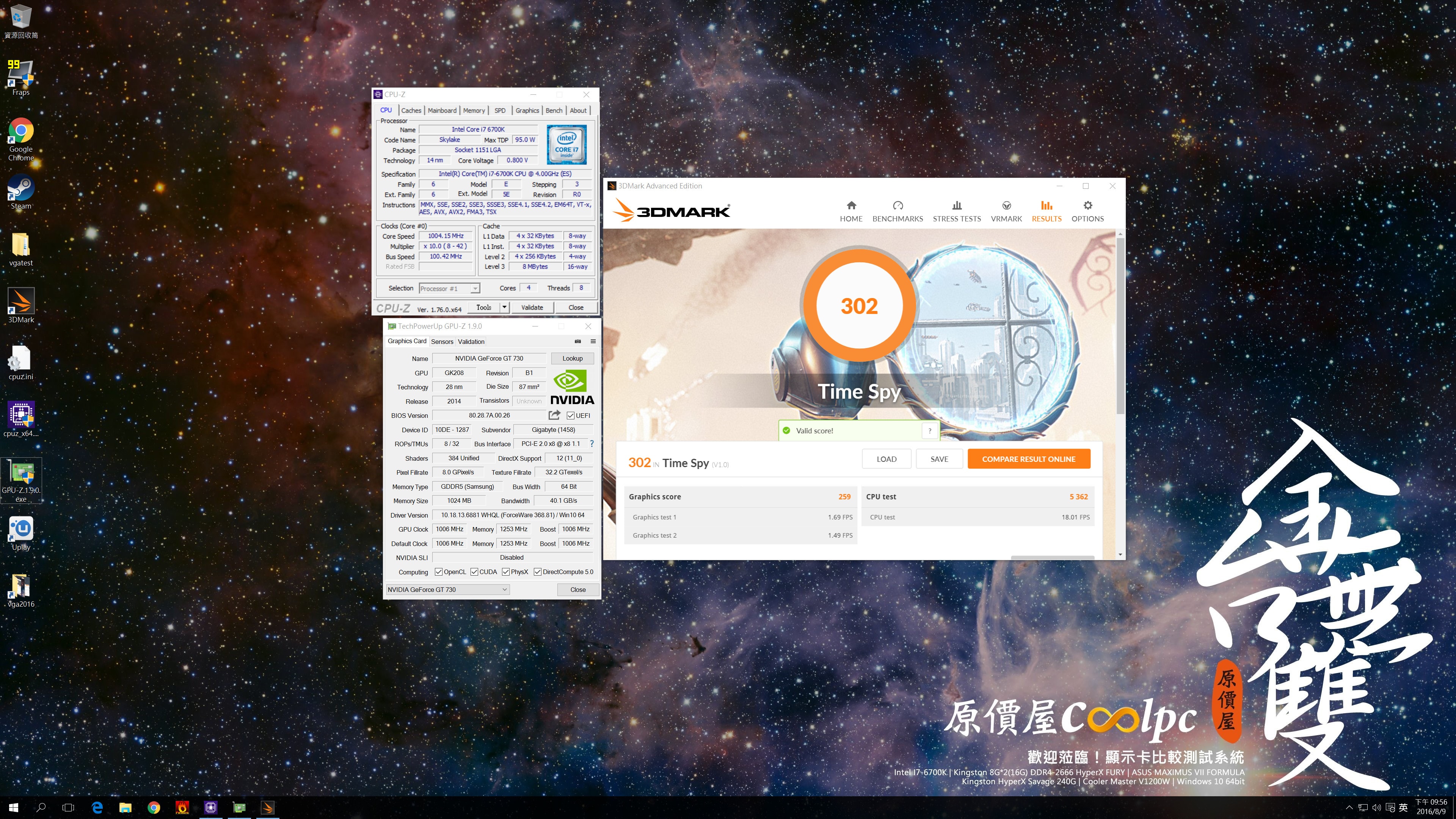Open 3DMark VRMARK section

tap(1006, 212)
